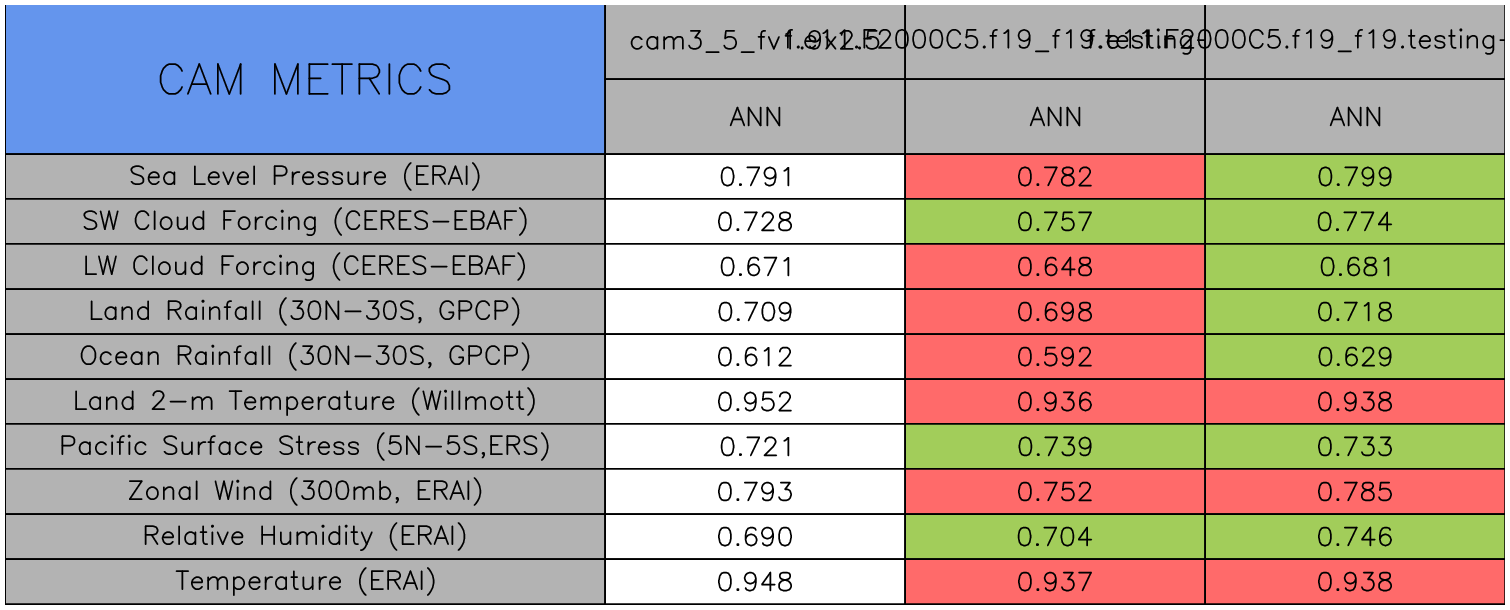Image resolution: width=1510 pixels, height=610 pixels.
Task: Select the Pacific Surface Stress row label
Action: [305, 447]
